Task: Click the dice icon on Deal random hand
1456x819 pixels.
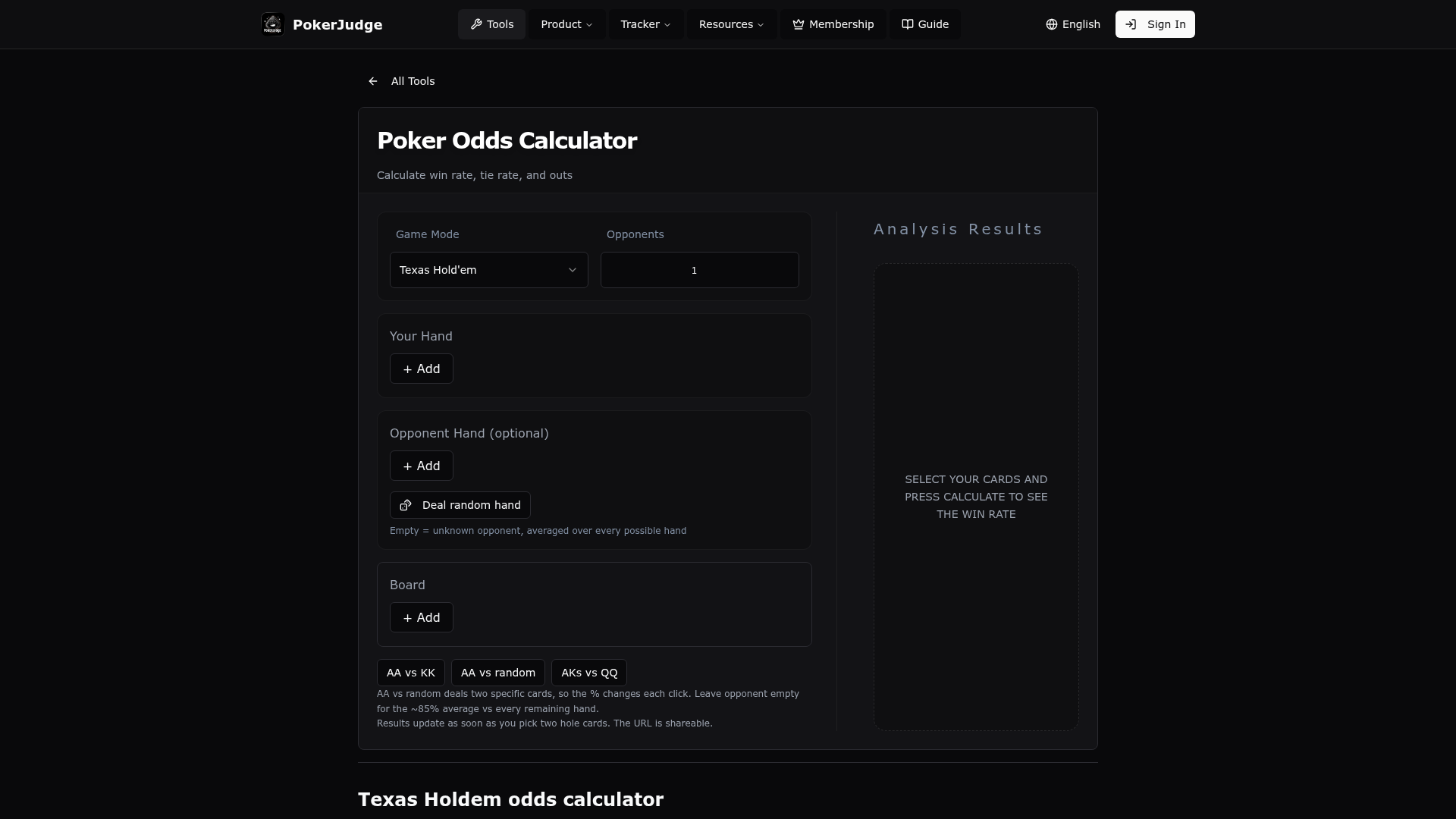Action: tap(406, 505)
